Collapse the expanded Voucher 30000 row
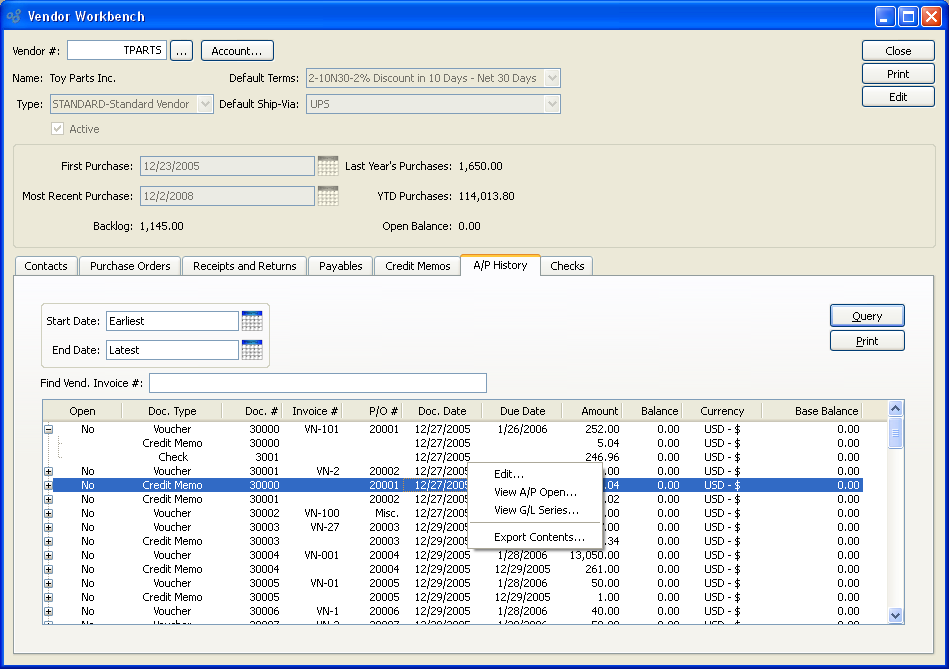Screen dimensions: 949x669 (x=48, y=429)
